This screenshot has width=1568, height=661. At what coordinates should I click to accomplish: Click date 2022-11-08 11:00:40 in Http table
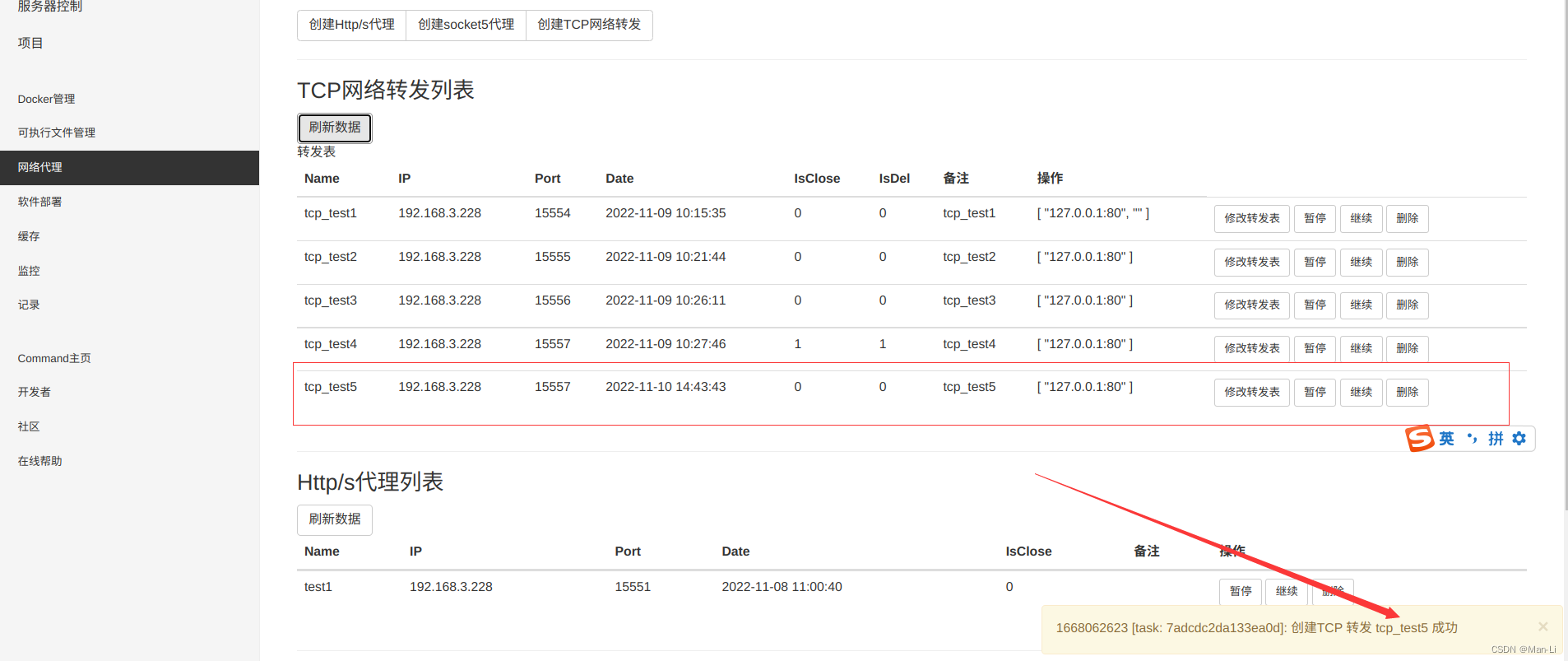pos(782,587)
